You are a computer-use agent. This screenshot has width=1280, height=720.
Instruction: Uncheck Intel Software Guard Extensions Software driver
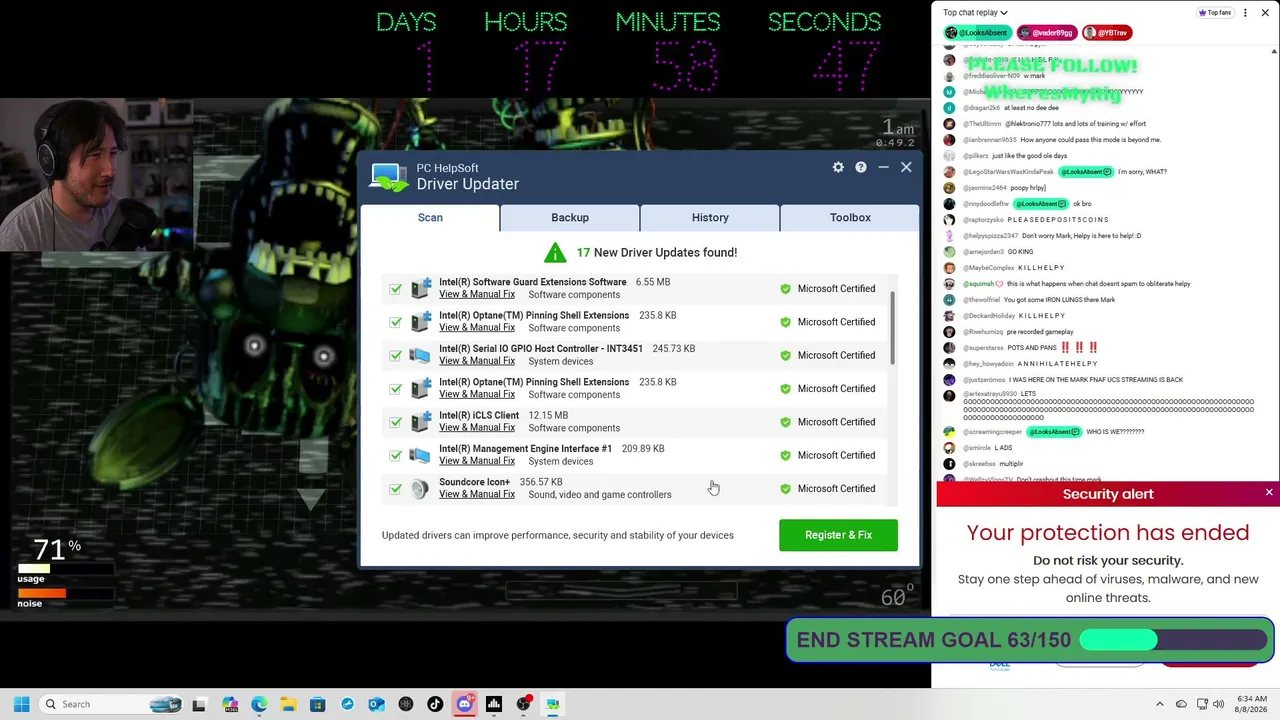point(396,289)
